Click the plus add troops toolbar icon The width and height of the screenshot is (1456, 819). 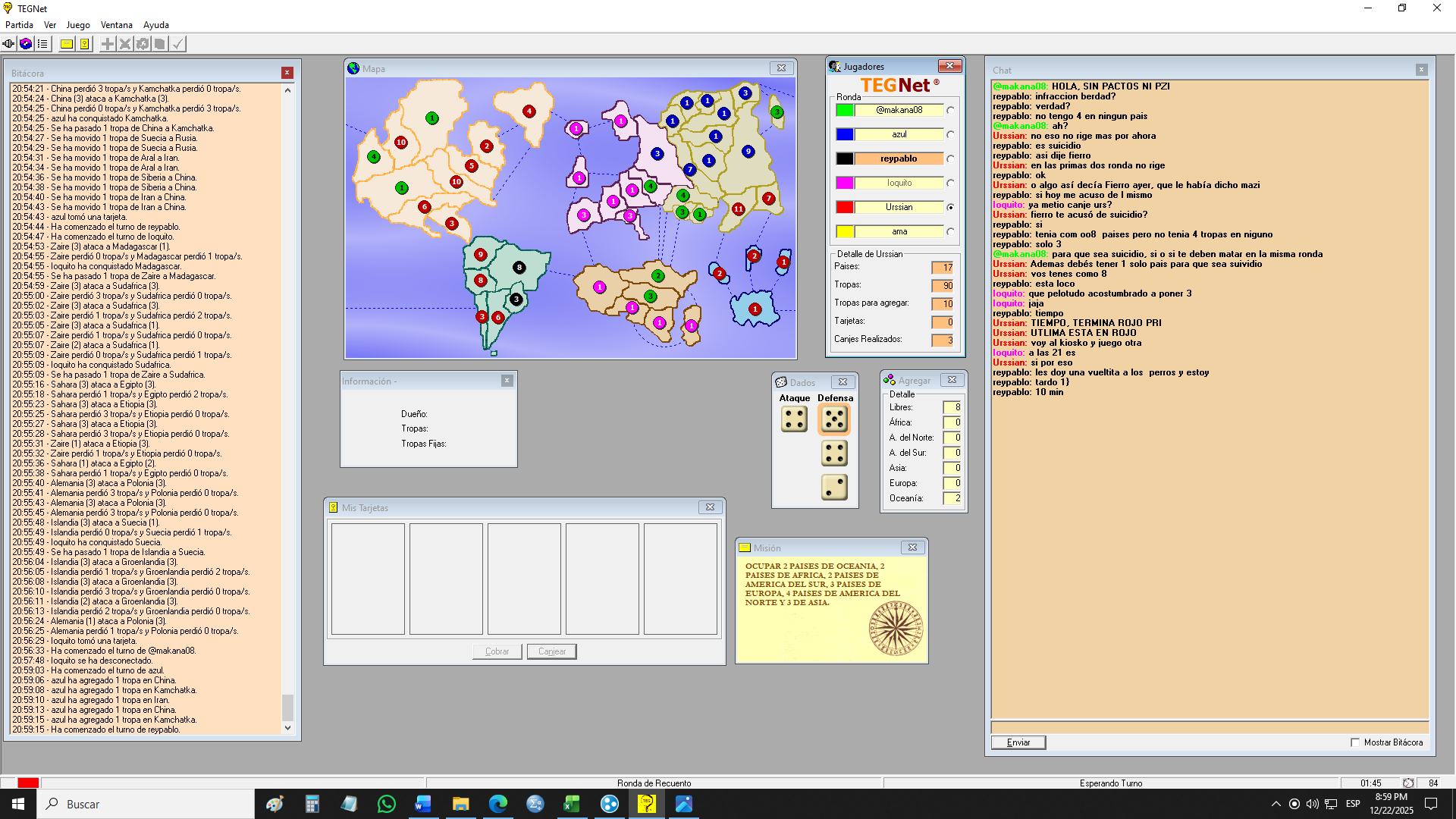point(108,44)
